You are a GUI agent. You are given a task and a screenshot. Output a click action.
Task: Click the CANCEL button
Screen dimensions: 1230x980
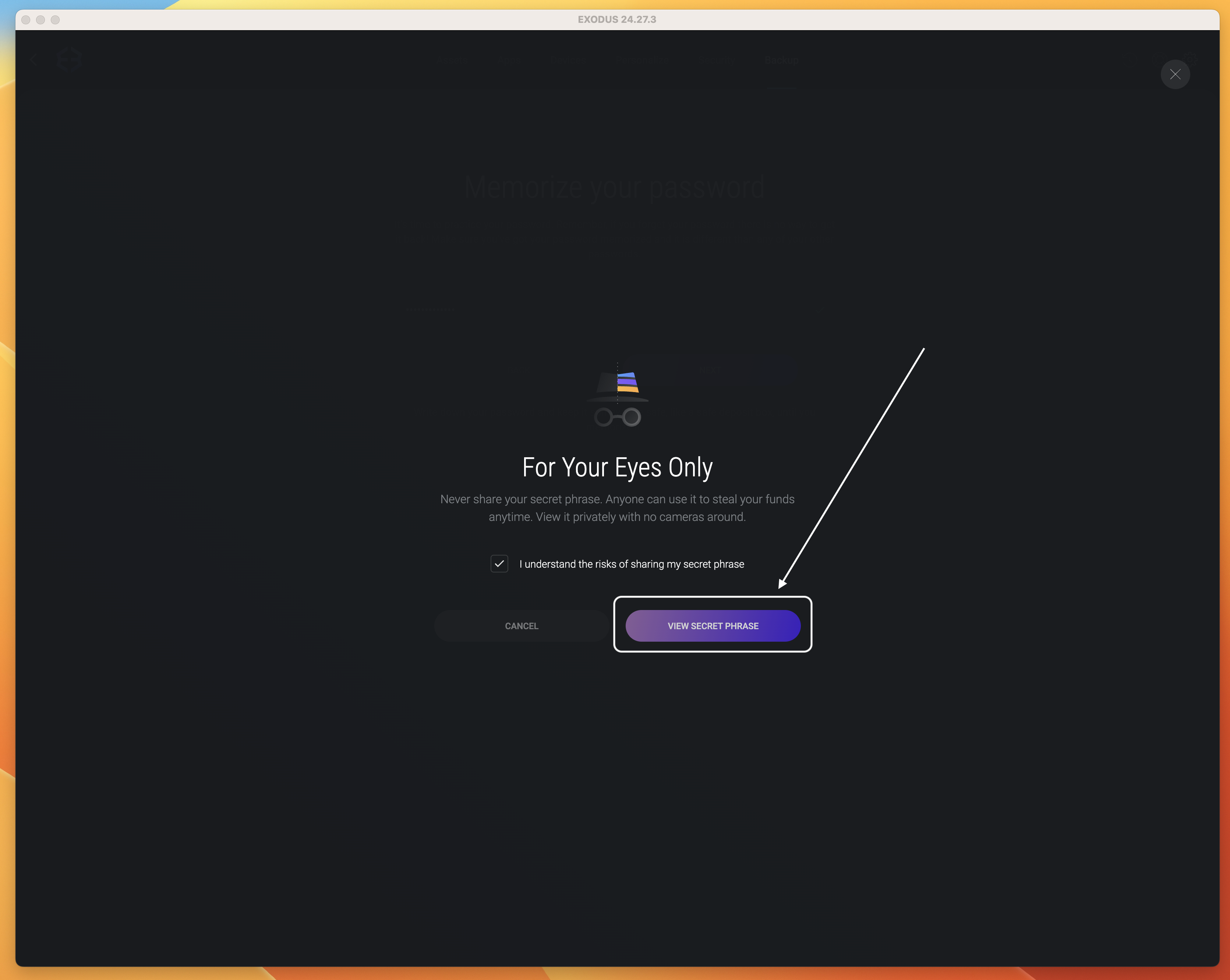point(521,625)
